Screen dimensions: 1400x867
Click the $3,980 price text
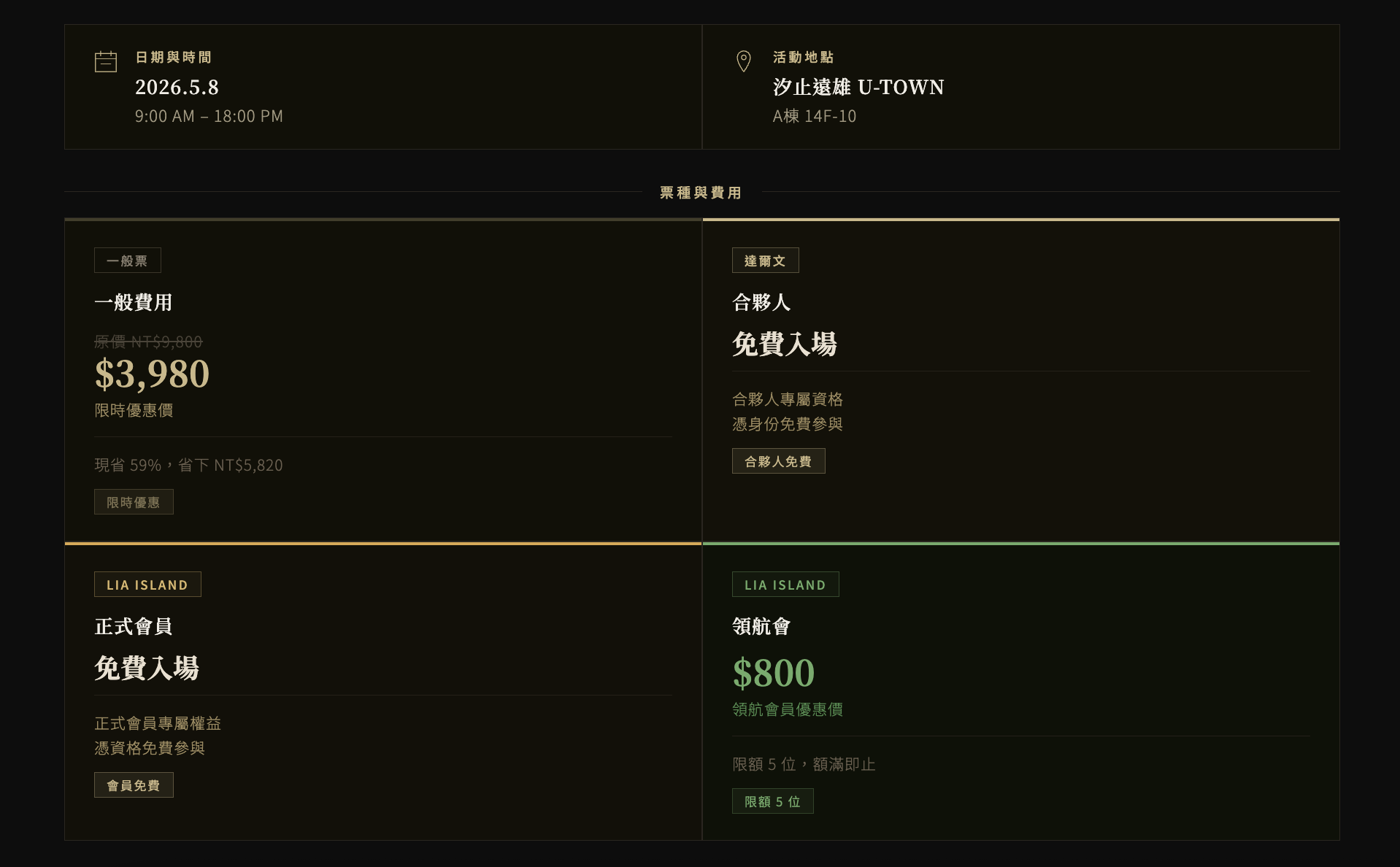(x=152, y=374)
